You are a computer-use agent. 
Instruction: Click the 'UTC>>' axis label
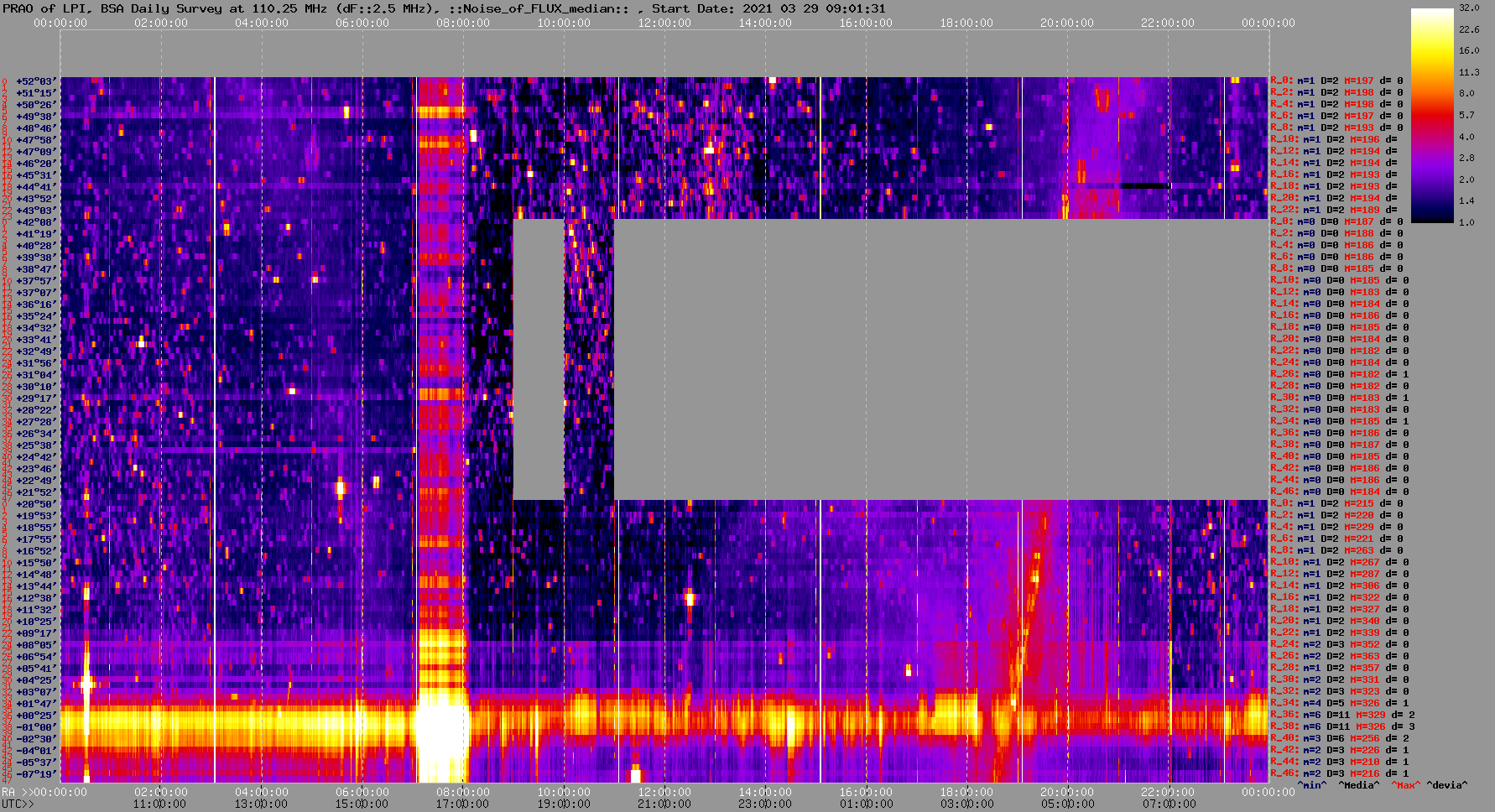(18, 804)
